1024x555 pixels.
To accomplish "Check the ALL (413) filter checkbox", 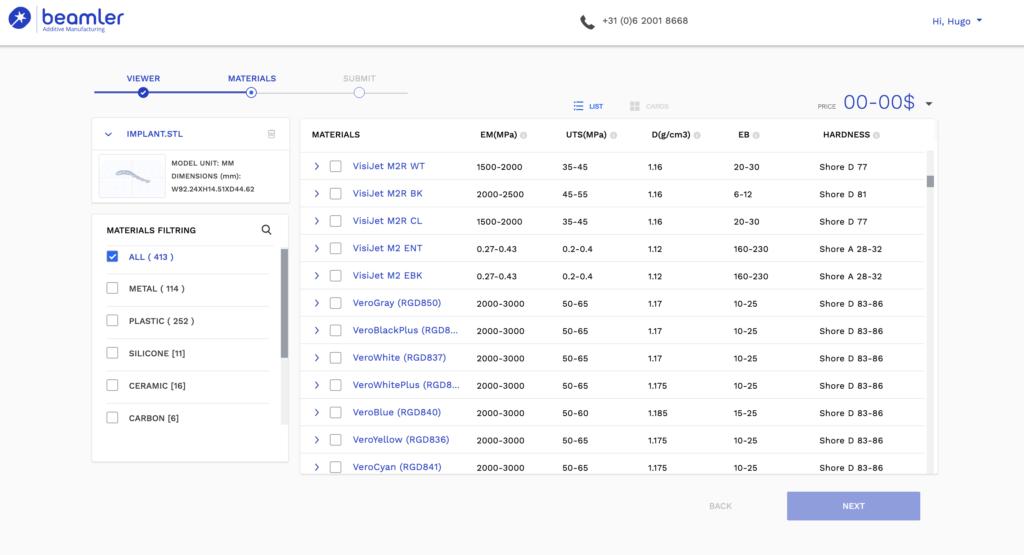I will point(112,257).
